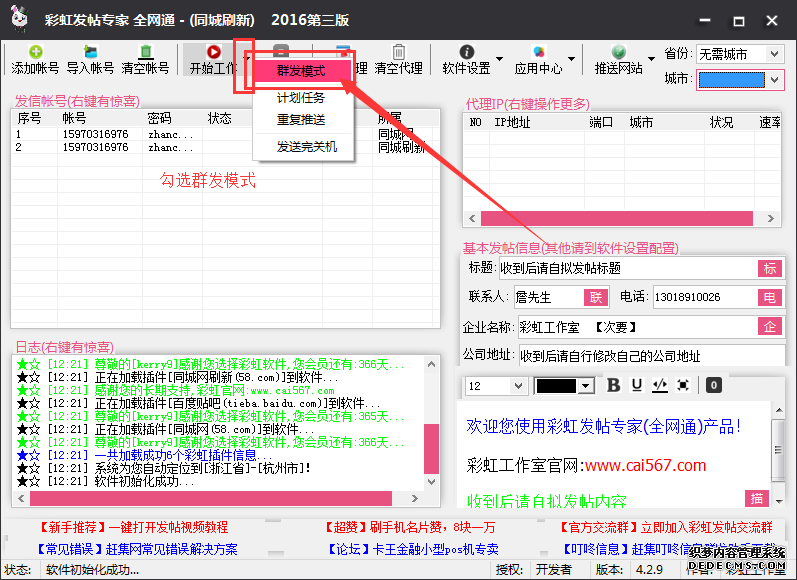This screenshot has height=580, width=797.
Task: Click the 0 counter icon in the editor toolbar
Action: click(x=714, y=385)
